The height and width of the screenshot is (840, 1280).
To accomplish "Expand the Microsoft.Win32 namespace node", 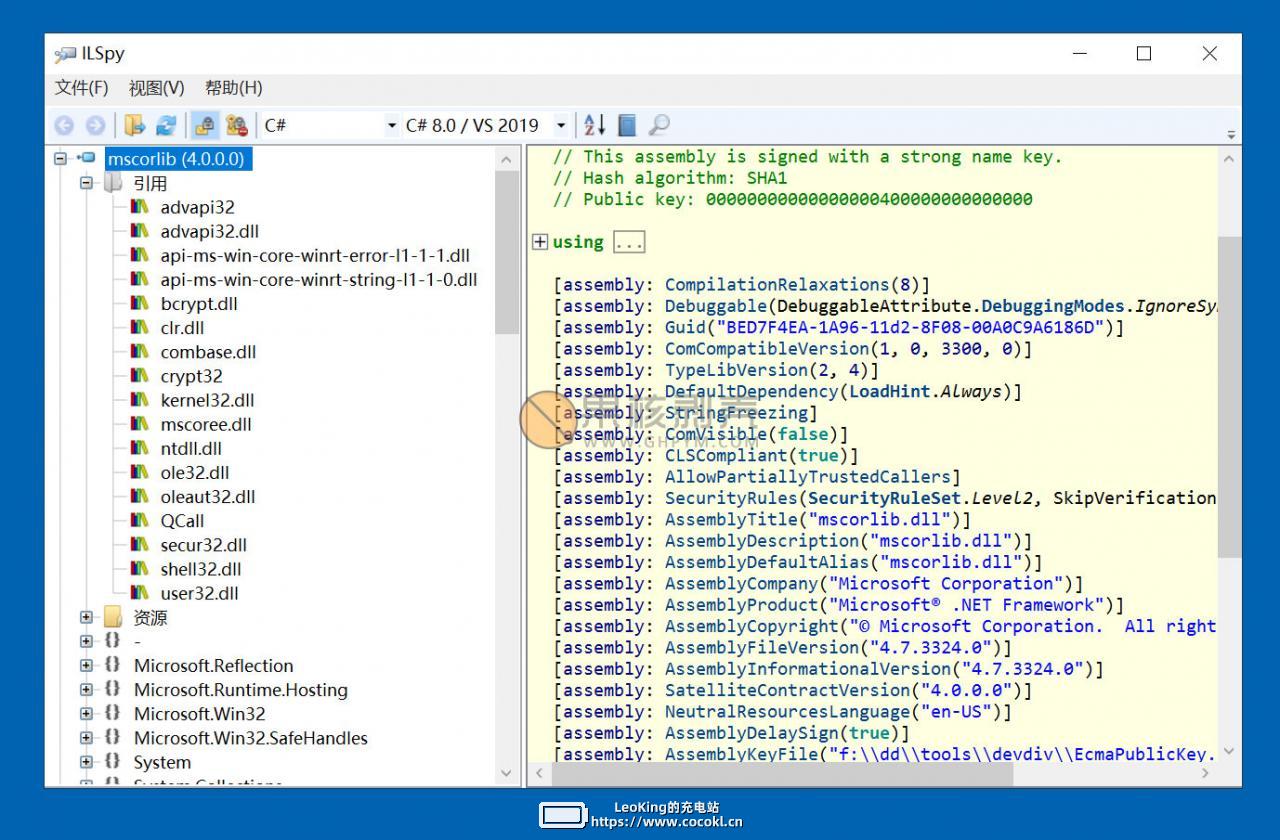I will 86,713.
